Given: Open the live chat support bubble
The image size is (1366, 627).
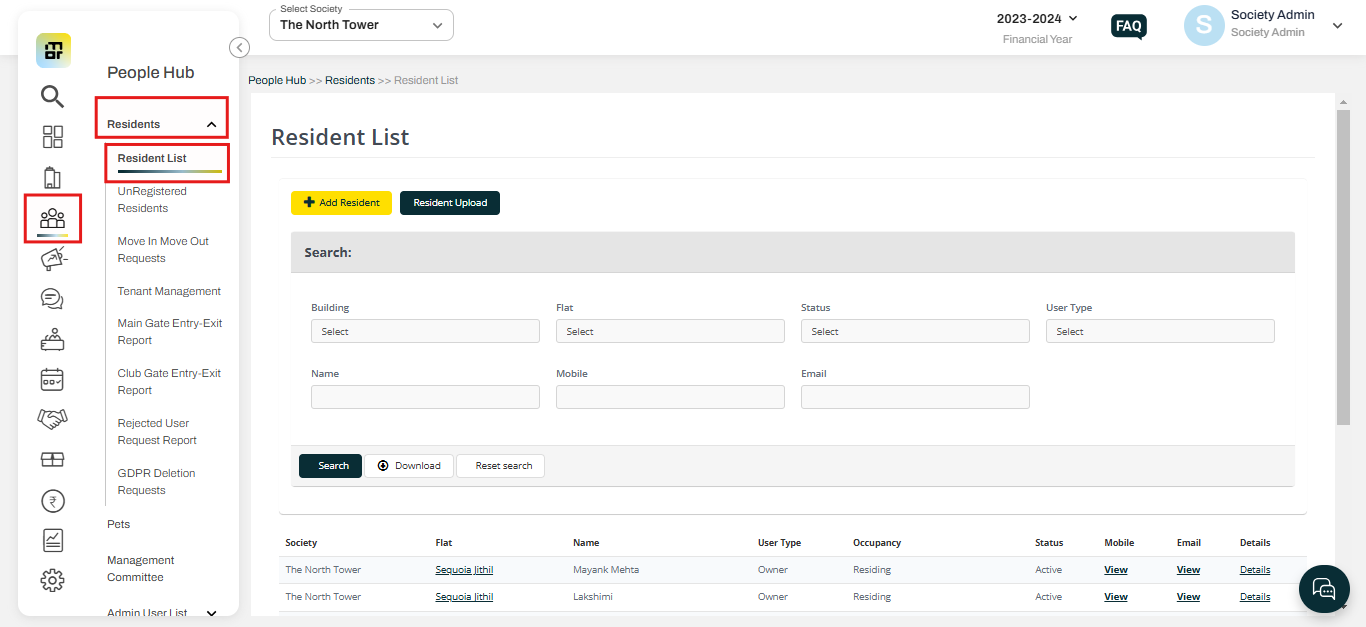Looking at the screenshot, I should click(x=1324, y=587).
